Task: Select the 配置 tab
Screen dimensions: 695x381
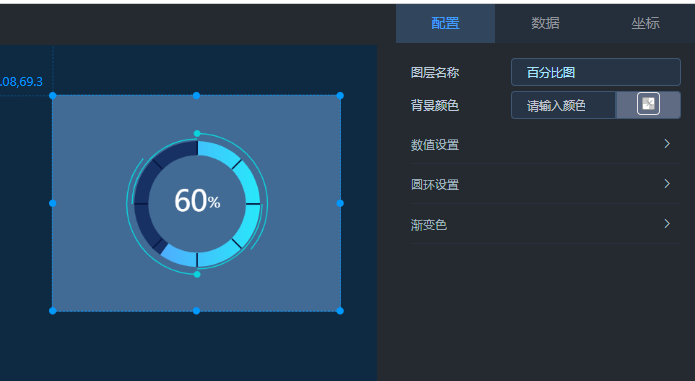Action: [445, 23]
